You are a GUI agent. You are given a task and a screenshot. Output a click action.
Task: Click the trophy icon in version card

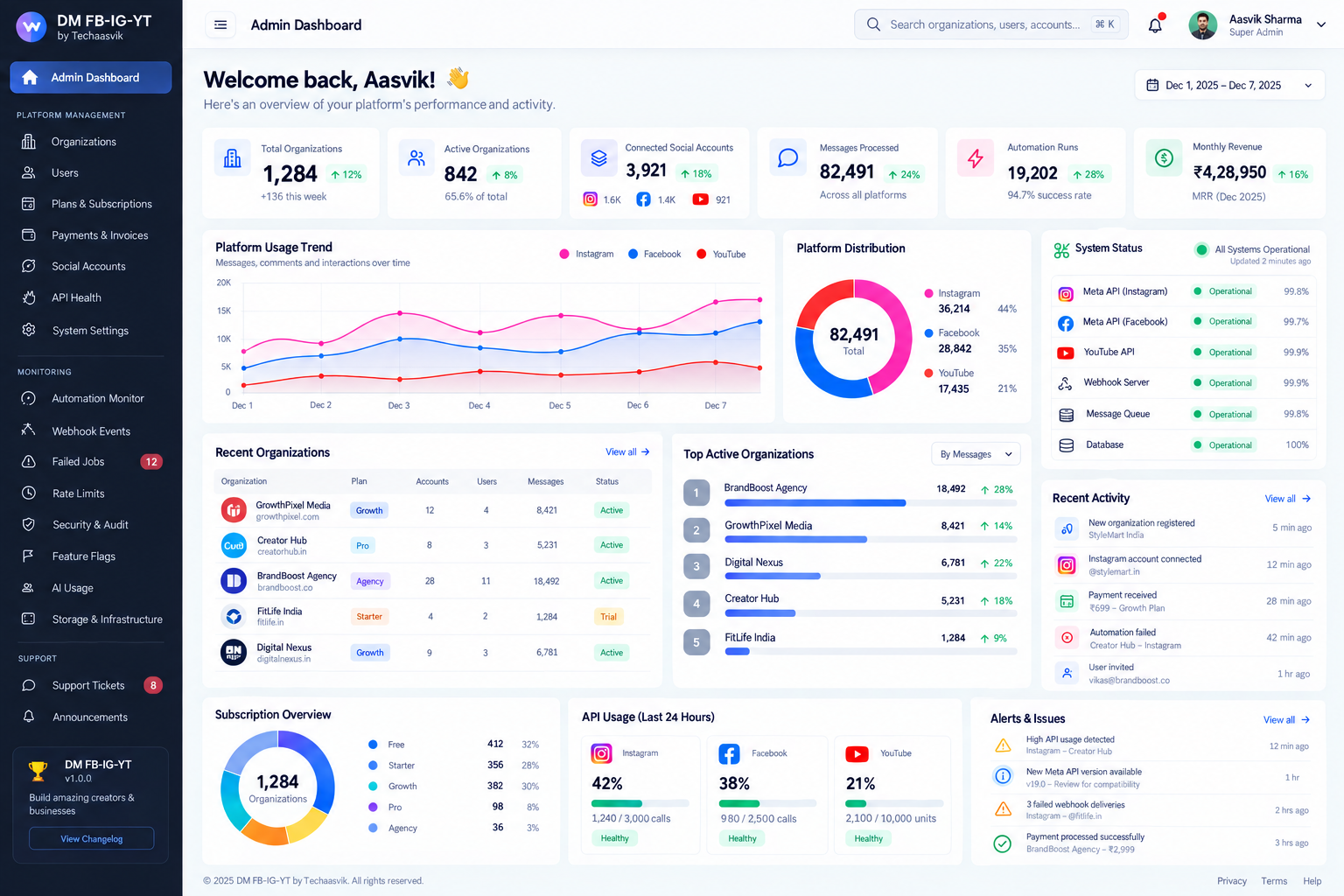tap(38, 772)
